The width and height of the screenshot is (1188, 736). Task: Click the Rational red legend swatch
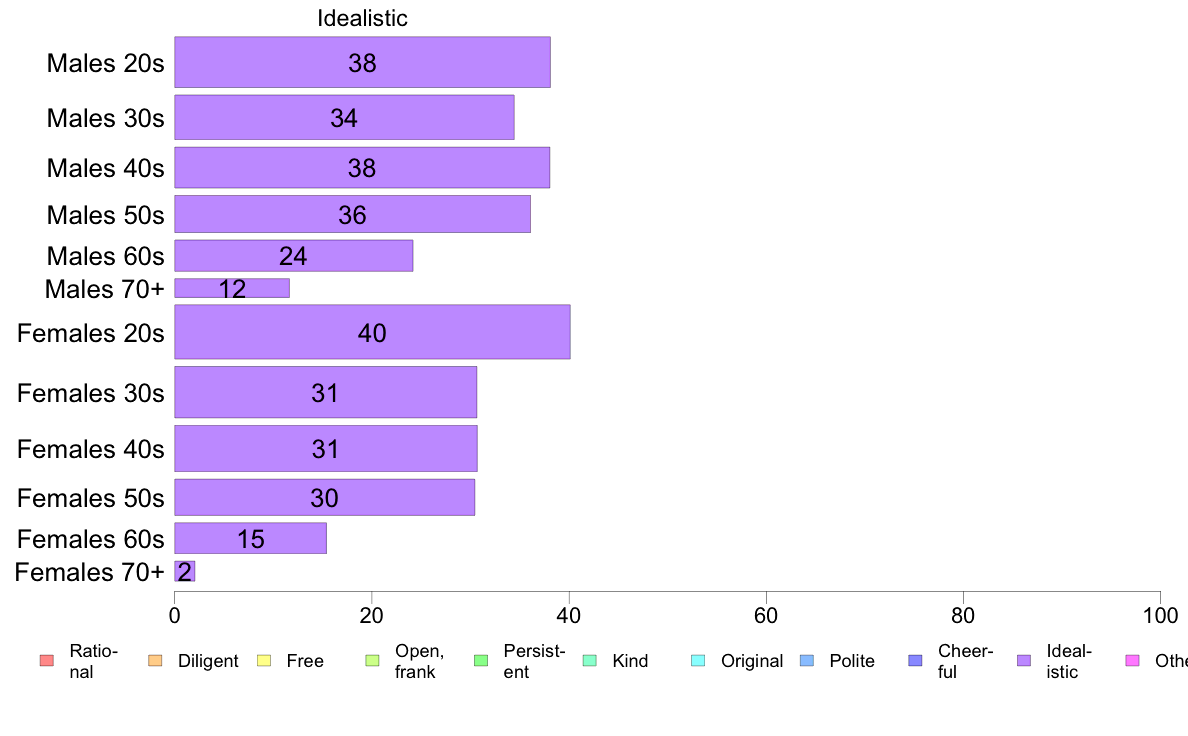(47, 661)
